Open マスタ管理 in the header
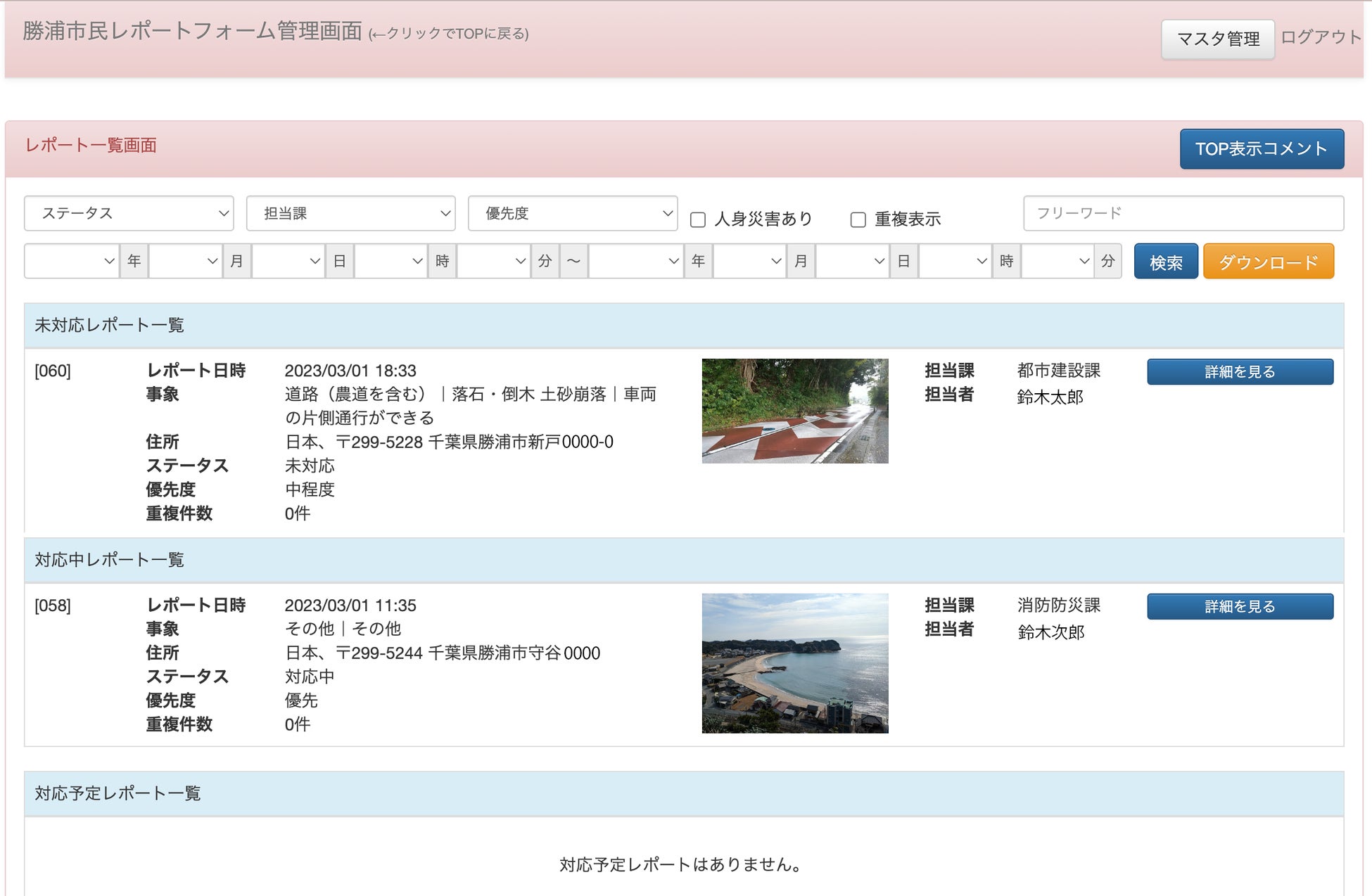1372x896 pixels. (x=1217, y=39)
